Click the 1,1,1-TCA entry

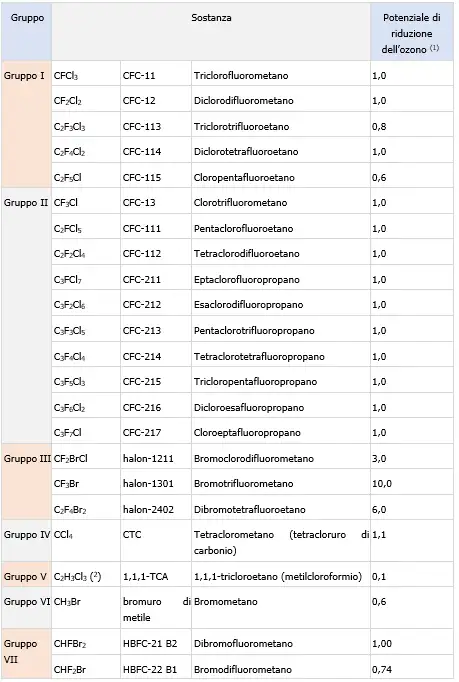point(145,577)
